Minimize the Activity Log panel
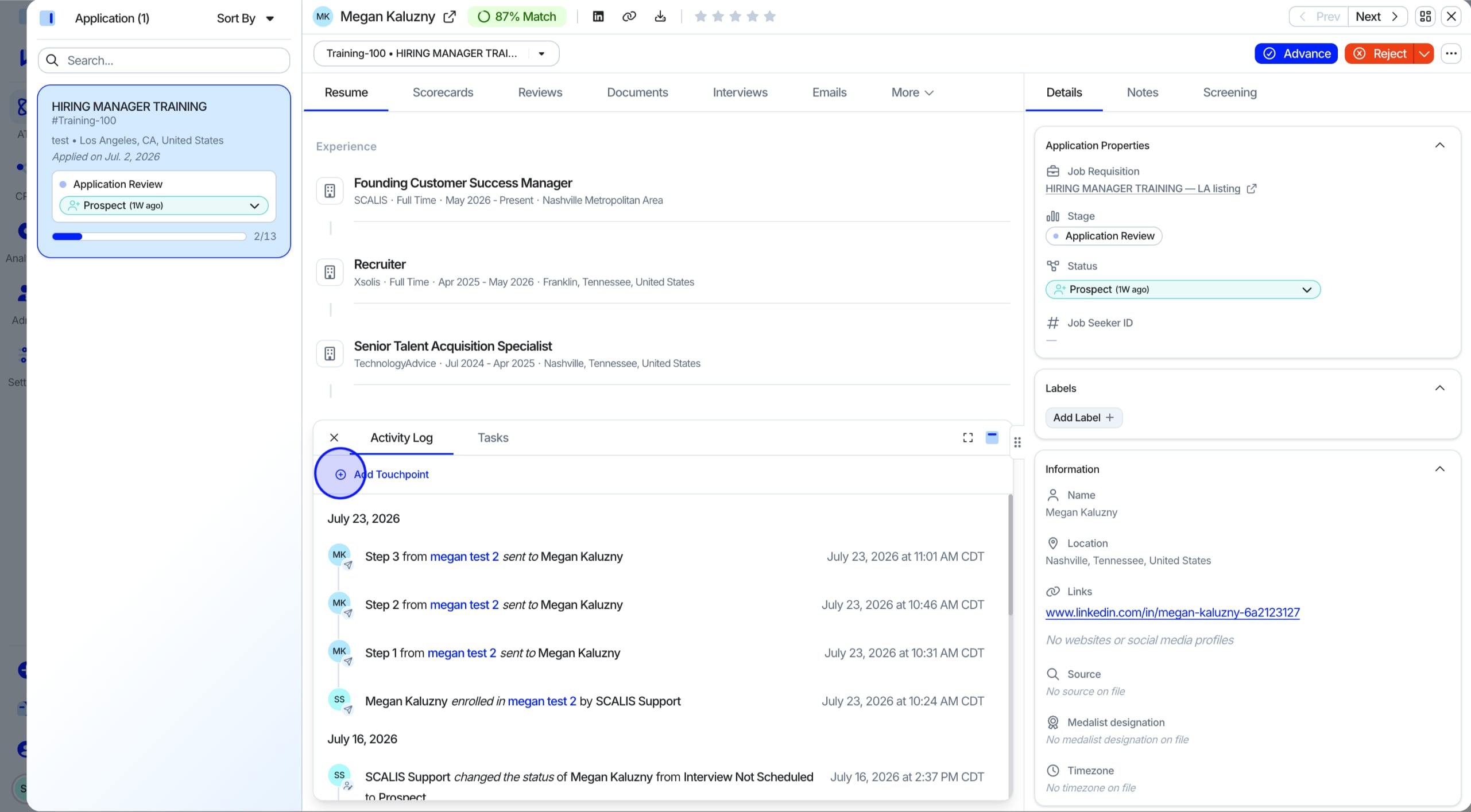This screenshot has width=1471, height=812. point(992,438)
